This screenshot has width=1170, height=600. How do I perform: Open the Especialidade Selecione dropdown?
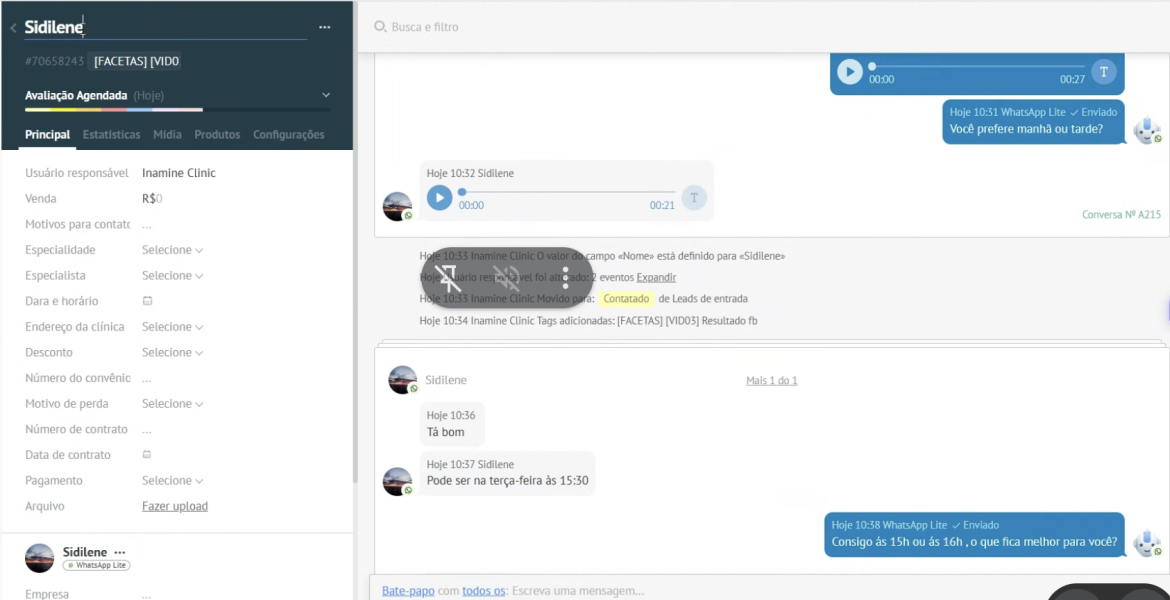[172, 250]
